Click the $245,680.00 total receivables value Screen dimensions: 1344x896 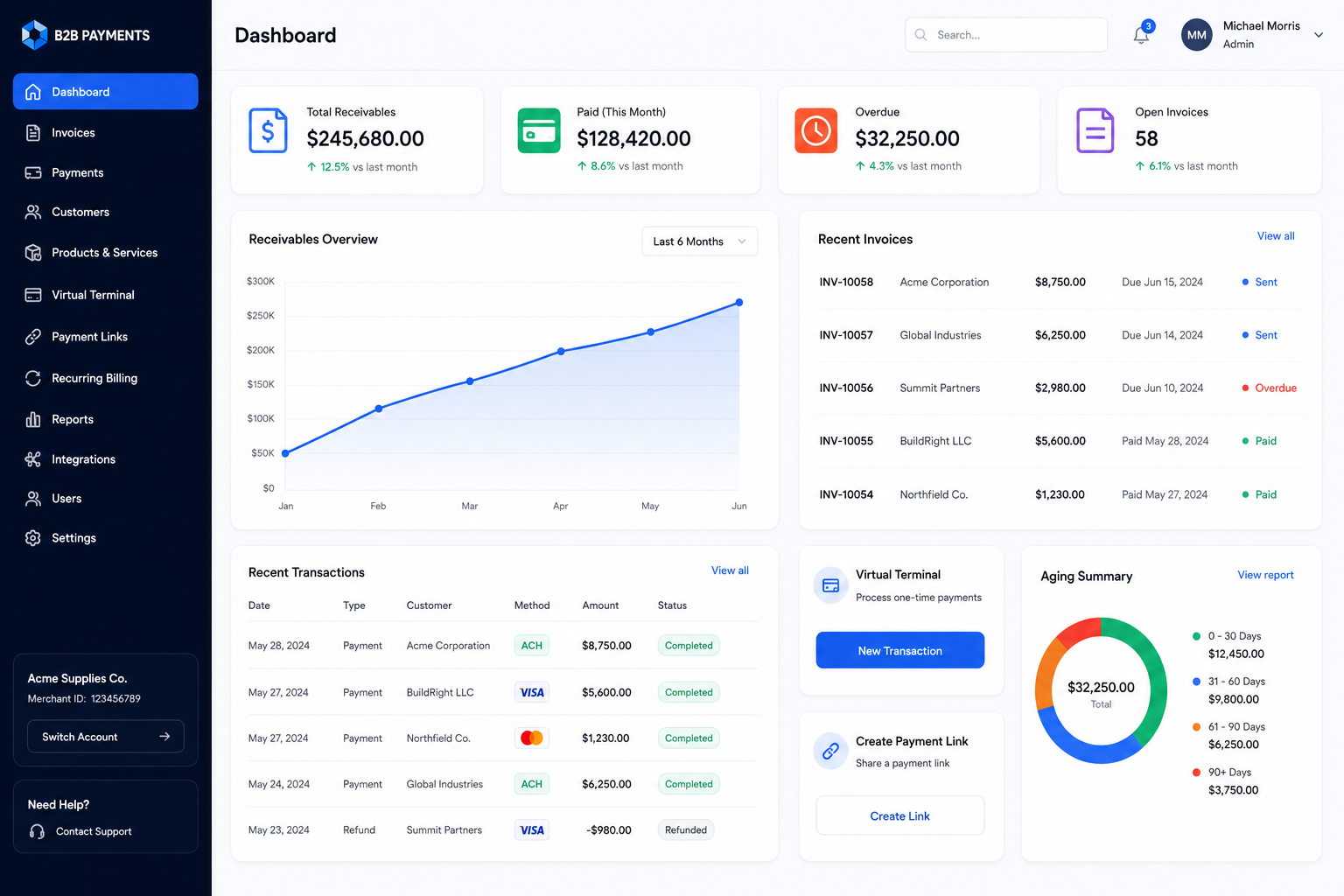[x=365, y=138]
